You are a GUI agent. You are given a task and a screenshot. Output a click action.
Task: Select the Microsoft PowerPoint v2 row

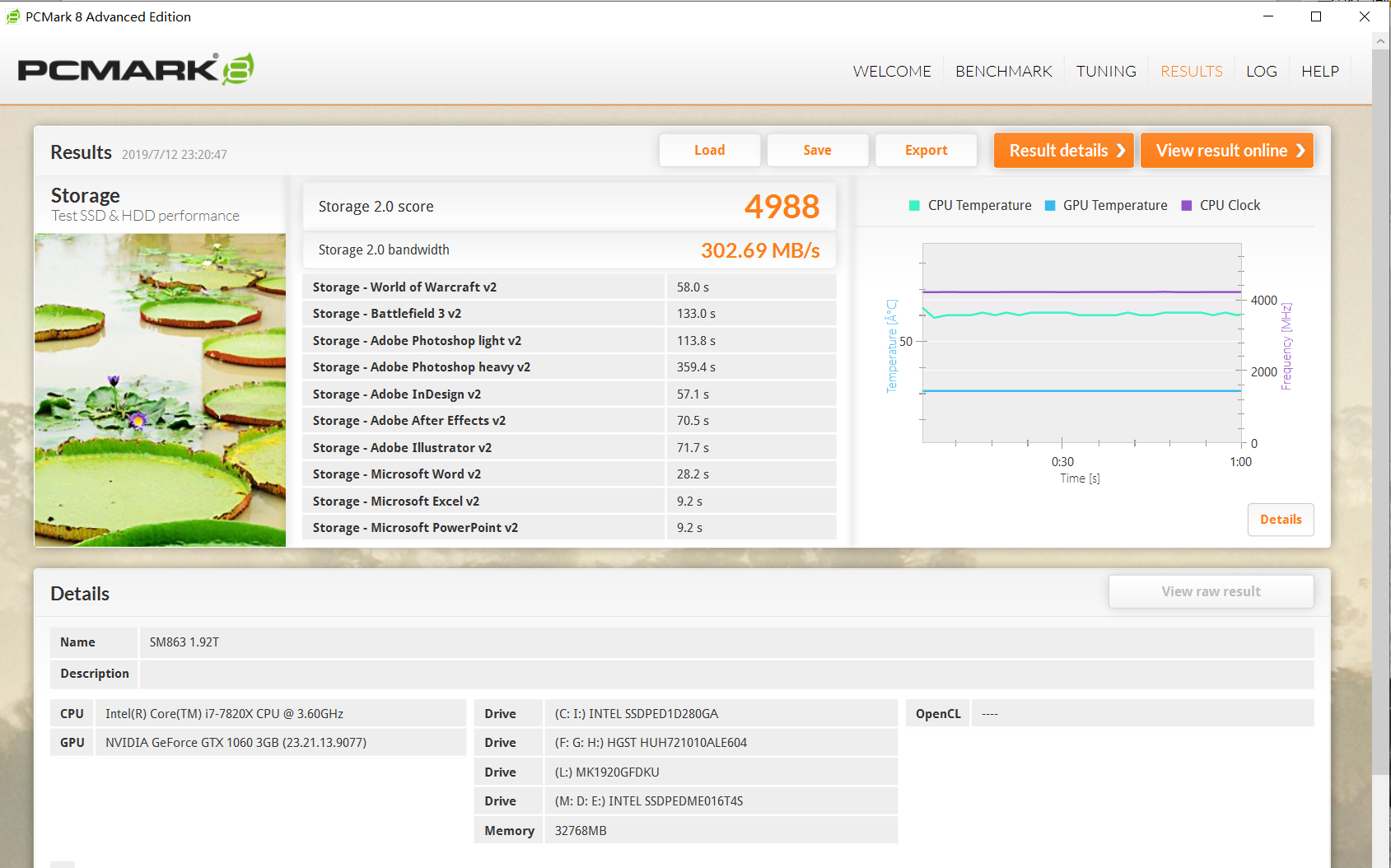(569, 528)
